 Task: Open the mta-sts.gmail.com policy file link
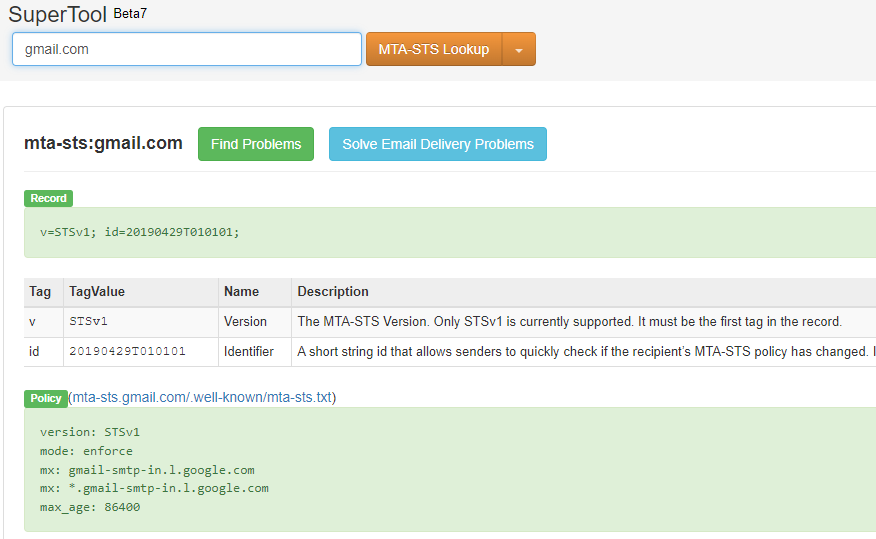202,397
